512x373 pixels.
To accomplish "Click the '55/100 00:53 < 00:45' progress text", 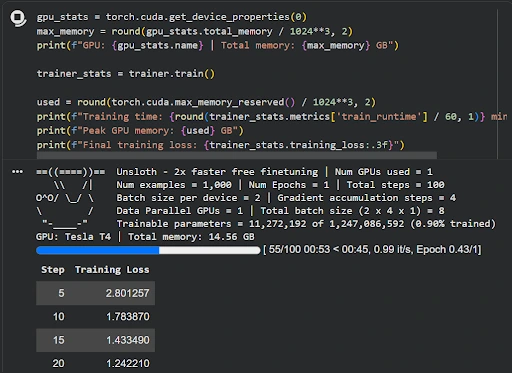I will pos(372,250).
